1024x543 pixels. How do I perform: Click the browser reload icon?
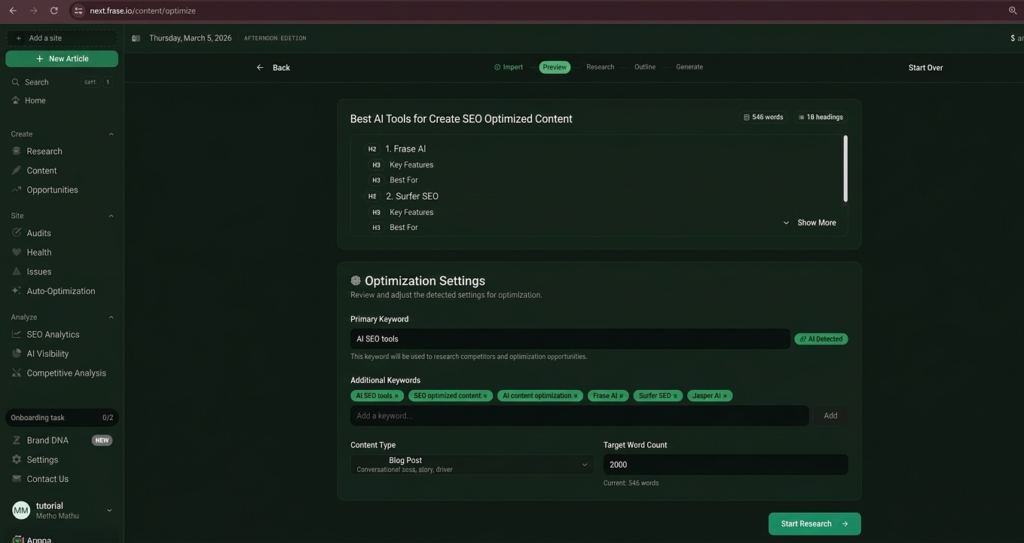(x=54, y=10)
